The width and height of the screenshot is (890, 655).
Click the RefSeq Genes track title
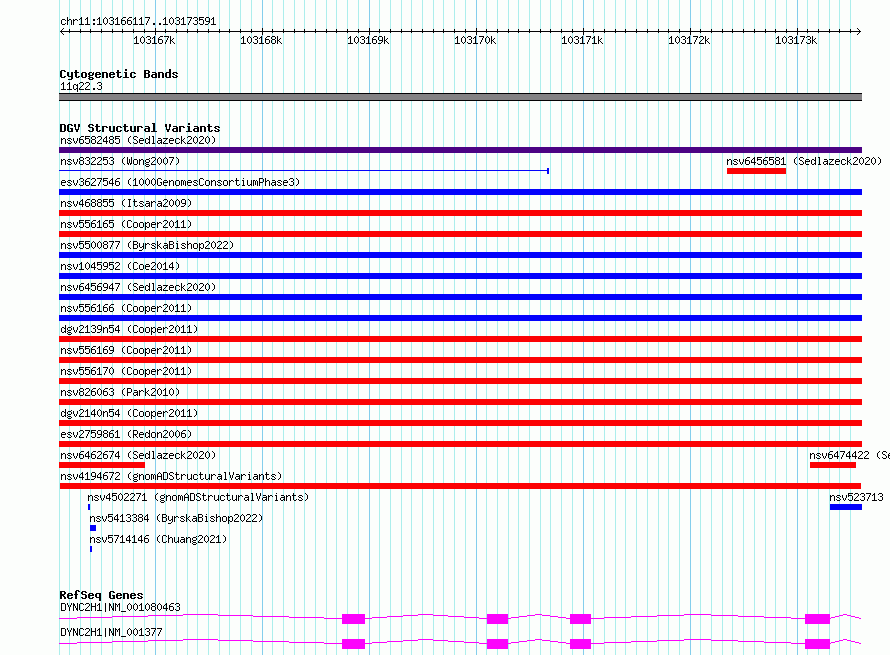pyautogui.click(x=101, y=595)
